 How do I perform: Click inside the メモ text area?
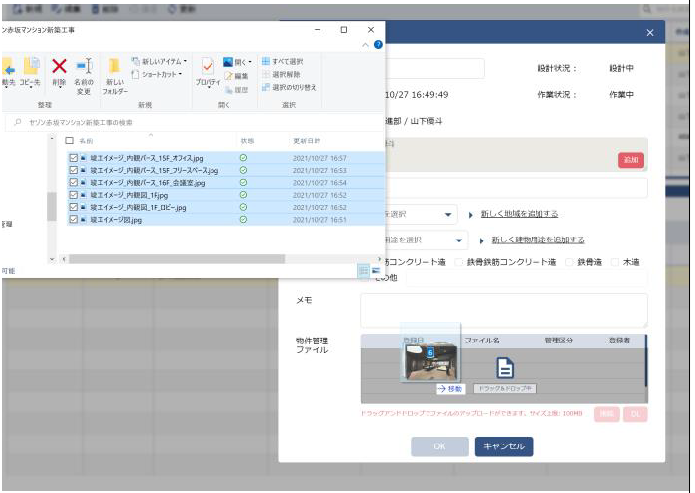(503, 310)
